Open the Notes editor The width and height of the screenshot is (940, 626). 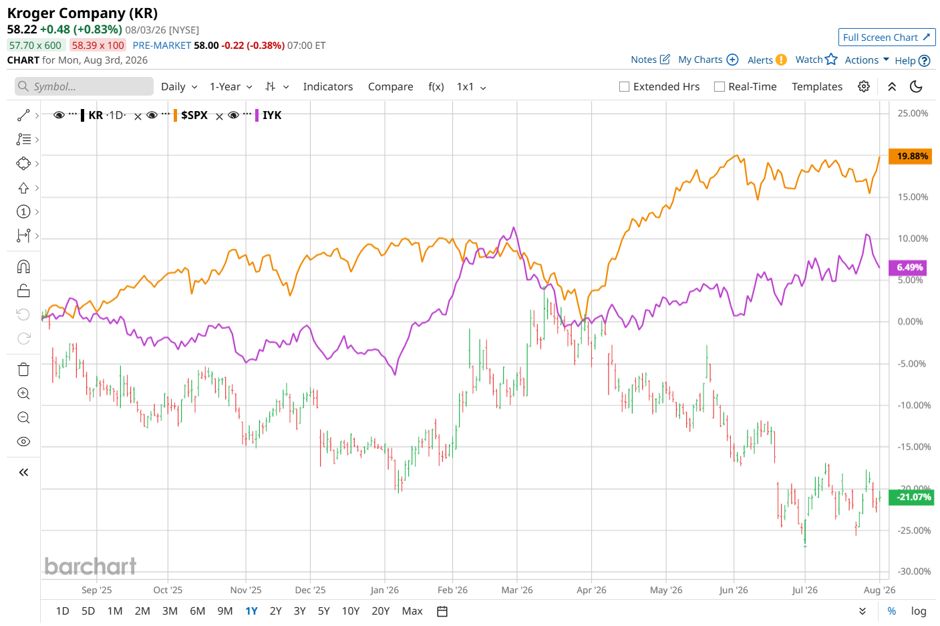[x=650, y=59]
